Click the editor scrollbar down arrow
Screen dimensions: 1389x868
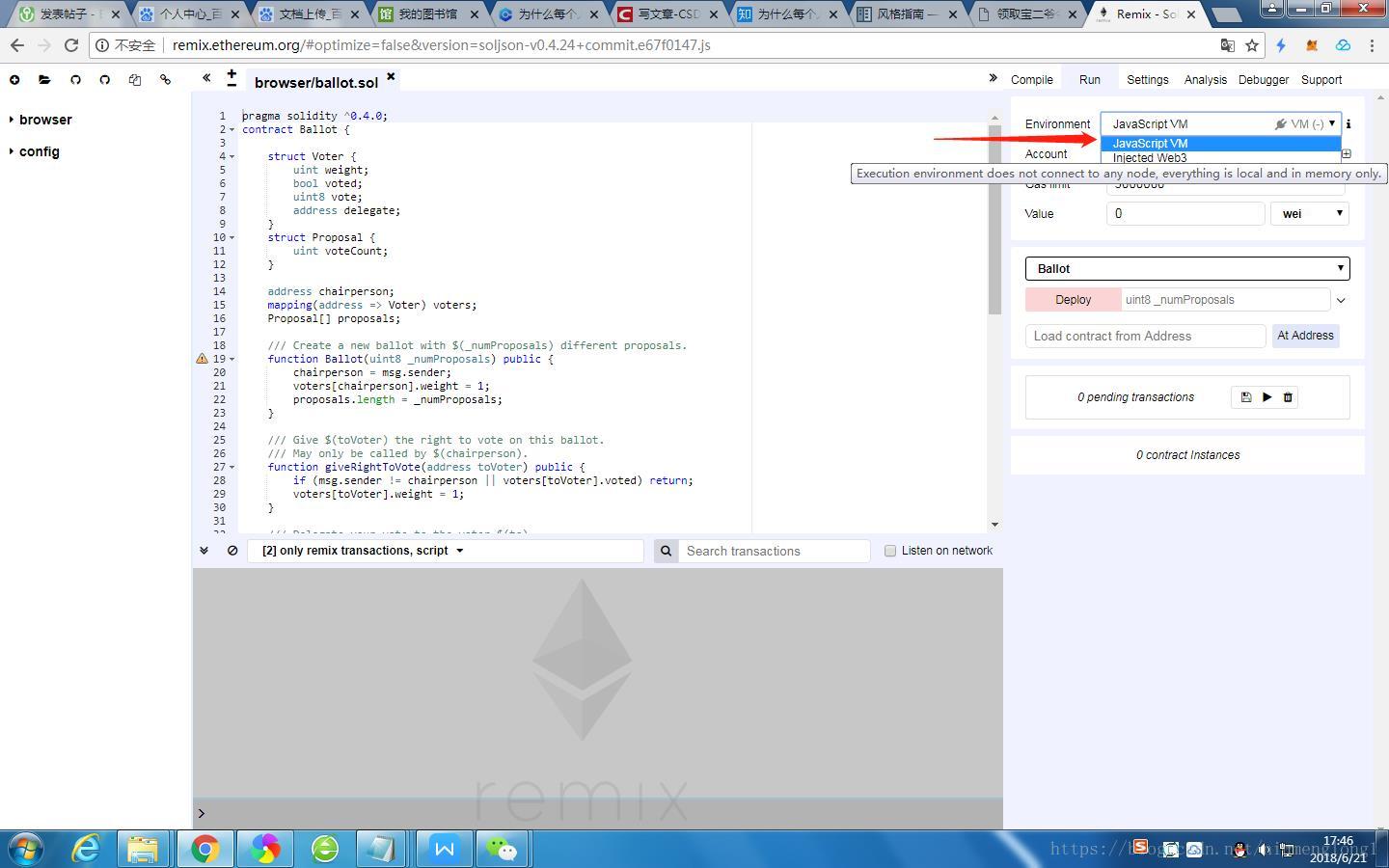click(994, 525)
